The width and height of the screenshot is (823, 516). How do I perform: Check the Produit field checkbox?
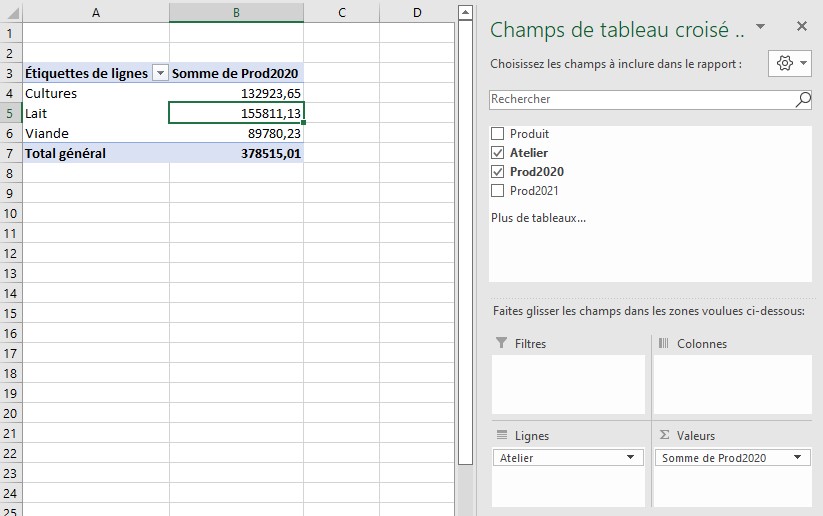tap(497, 134)
